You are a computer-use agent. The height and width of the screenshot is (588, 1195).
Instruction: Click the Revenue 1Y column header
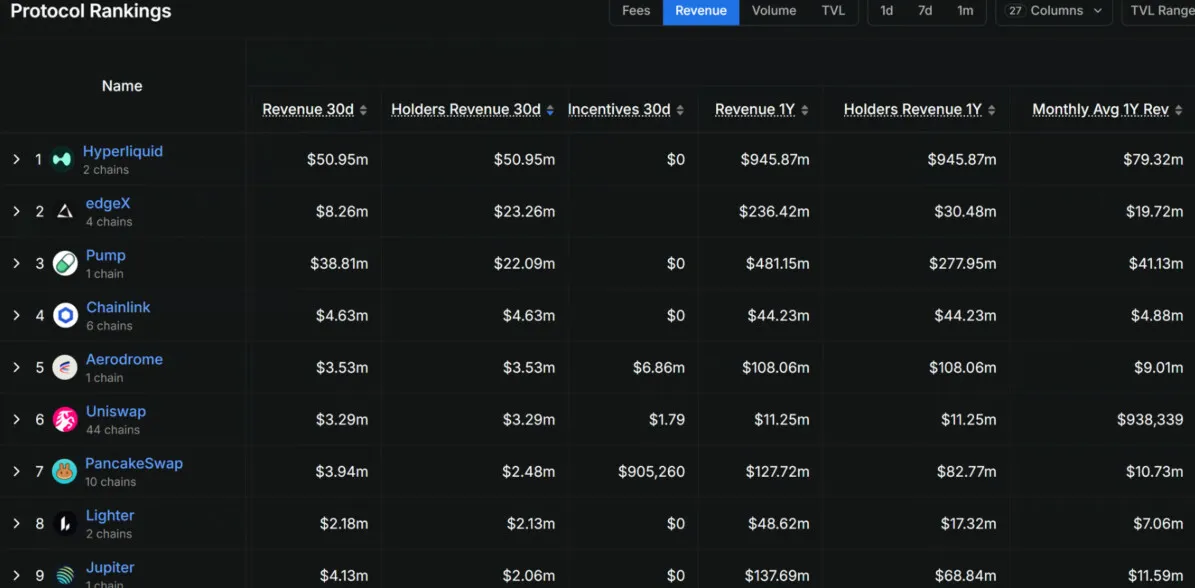tap(754, 110)
